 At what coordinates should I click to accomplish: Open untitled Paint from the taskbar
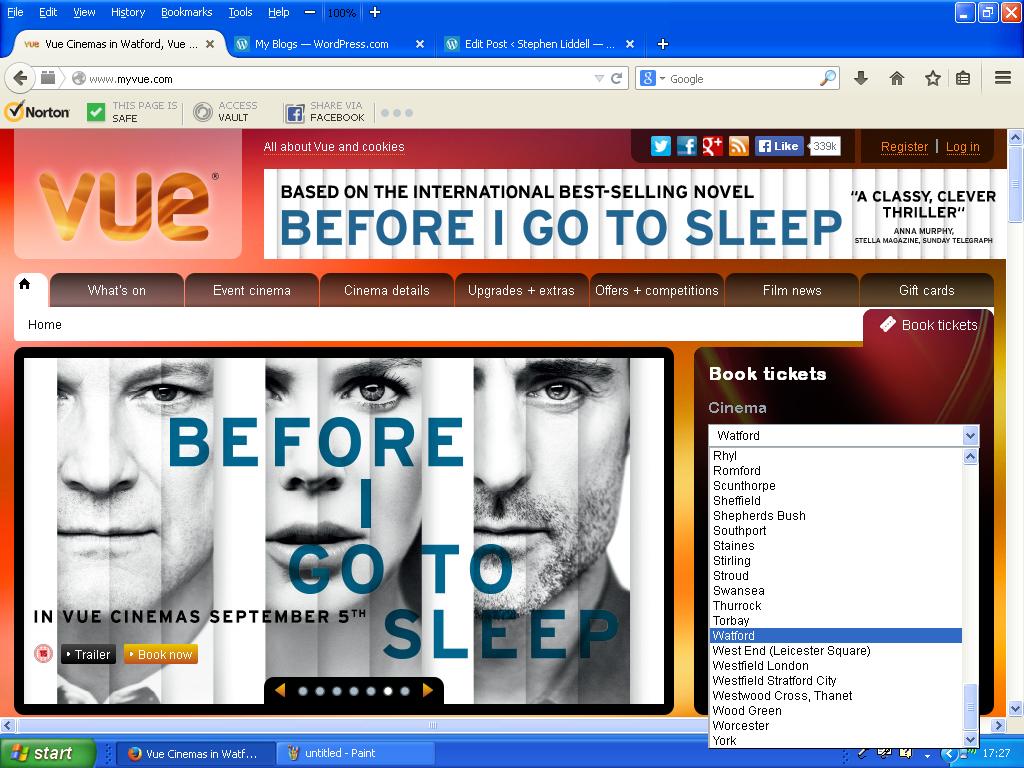[340, 753]
